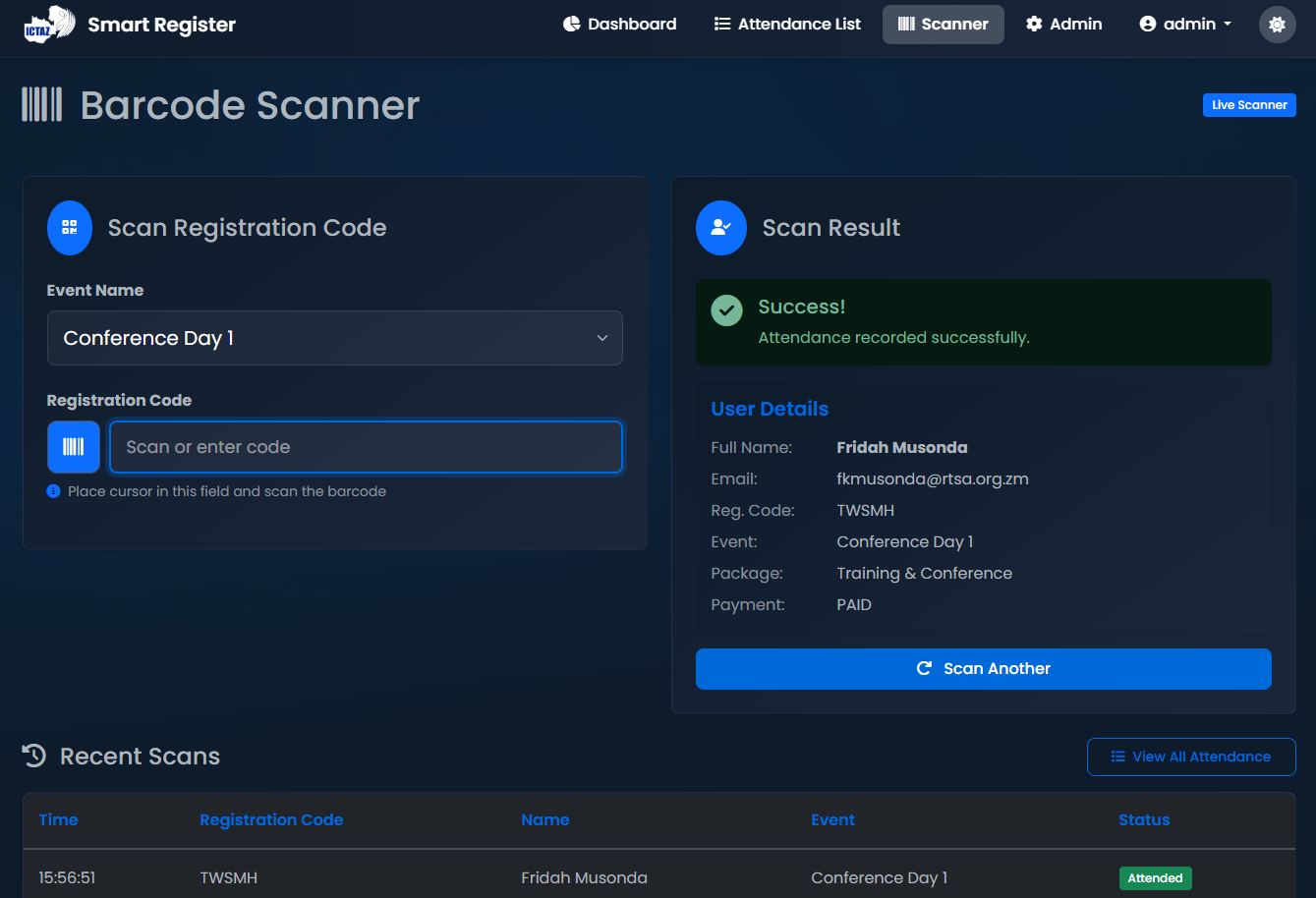The width and height of the screenshot is (1316, 898).
Task: Click the user check icon beside Scan Result
Action: pos(721,228)
